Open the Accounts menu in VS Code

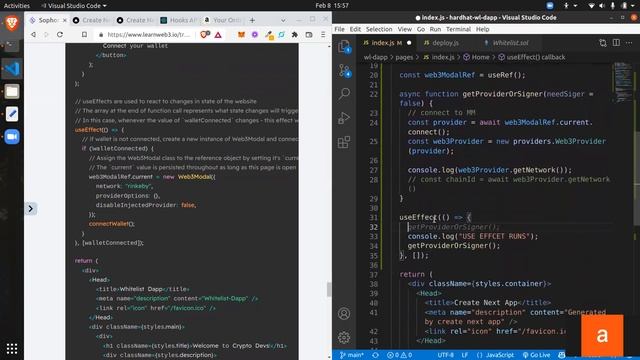[x=344, y=313]
